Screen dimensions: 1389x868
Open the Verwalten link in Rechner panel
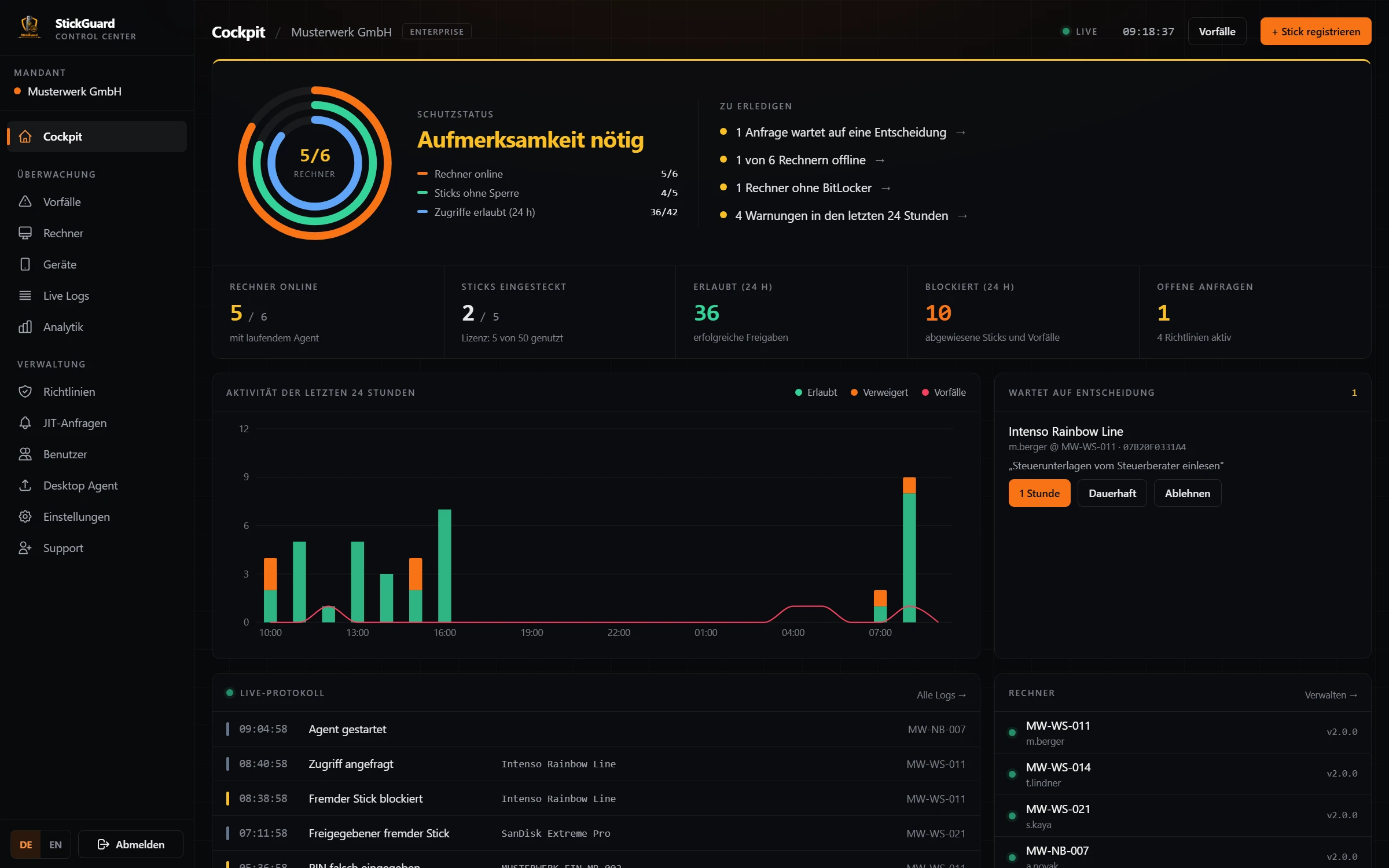tap(1331, 694)
